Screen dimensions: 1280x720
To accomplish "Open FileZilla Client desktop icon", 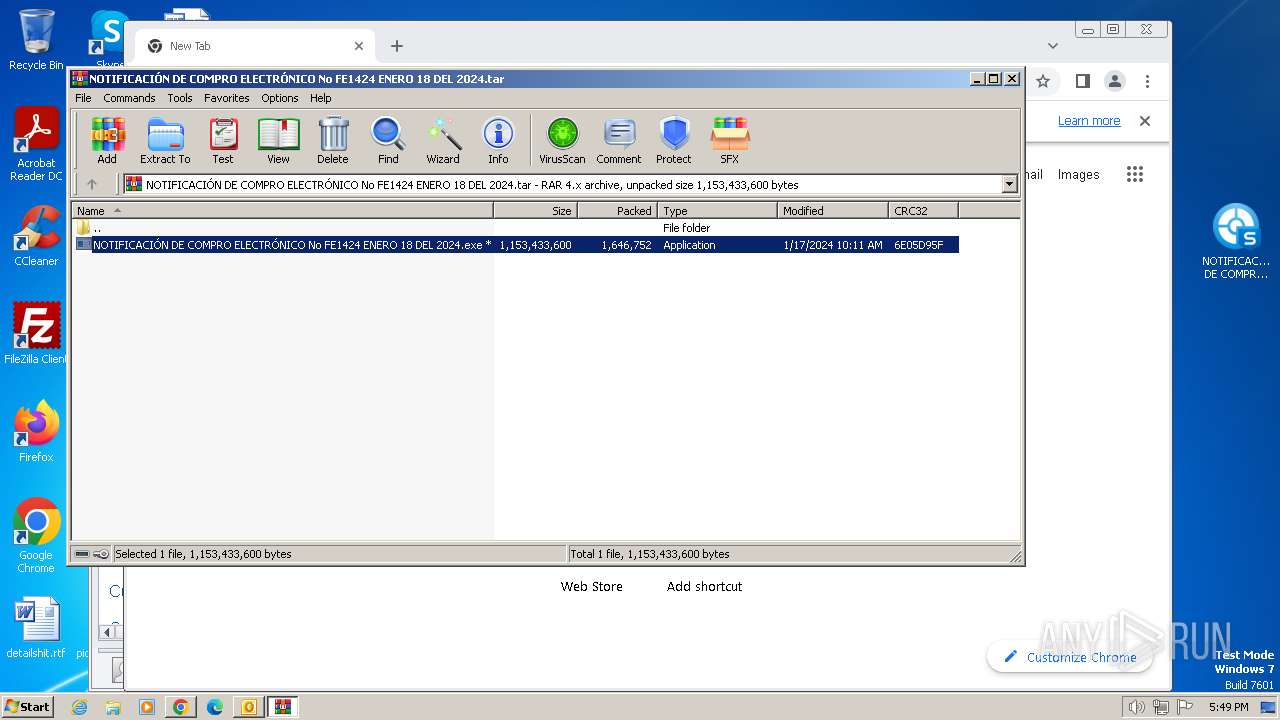I will pos(36,334).
